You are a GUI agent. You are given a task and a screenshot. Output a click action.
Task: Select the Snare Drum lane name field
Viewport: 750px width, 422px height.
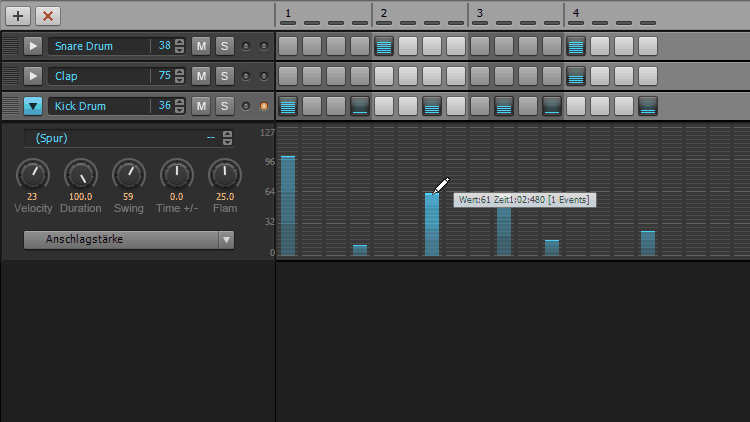click(x=99, y=46)
